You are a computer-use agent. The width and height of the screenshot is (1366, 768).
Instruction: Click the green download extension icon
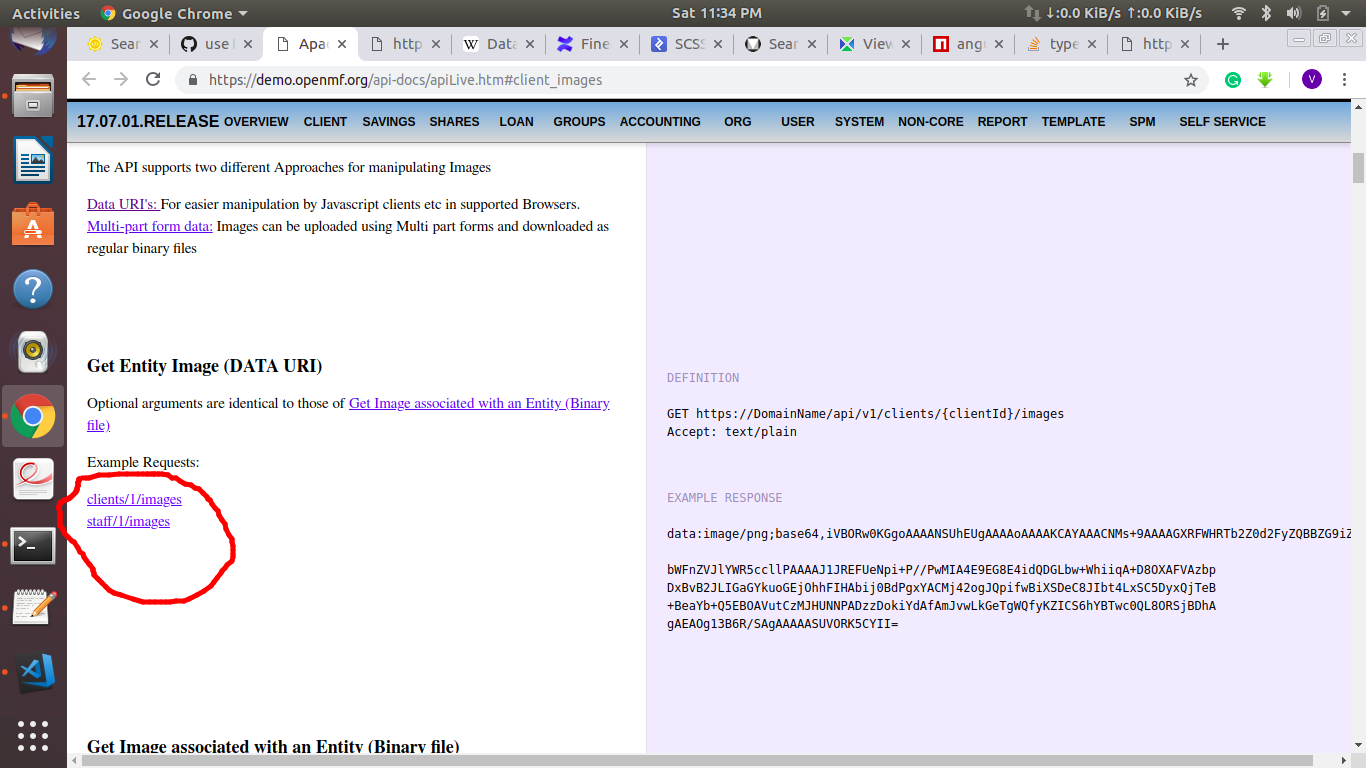pyautogui.click(x=1265, y=80)
